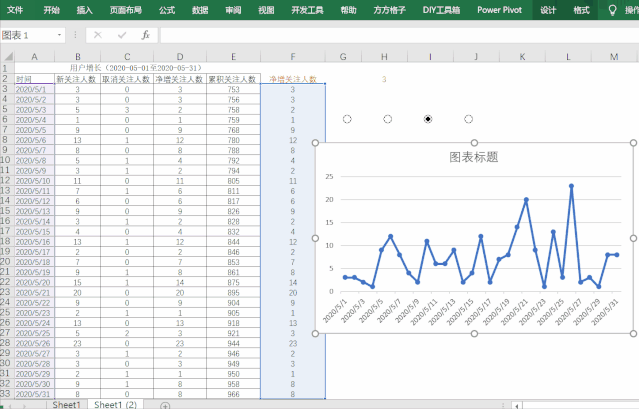Open the 开发工具 tab

(307, 10)
